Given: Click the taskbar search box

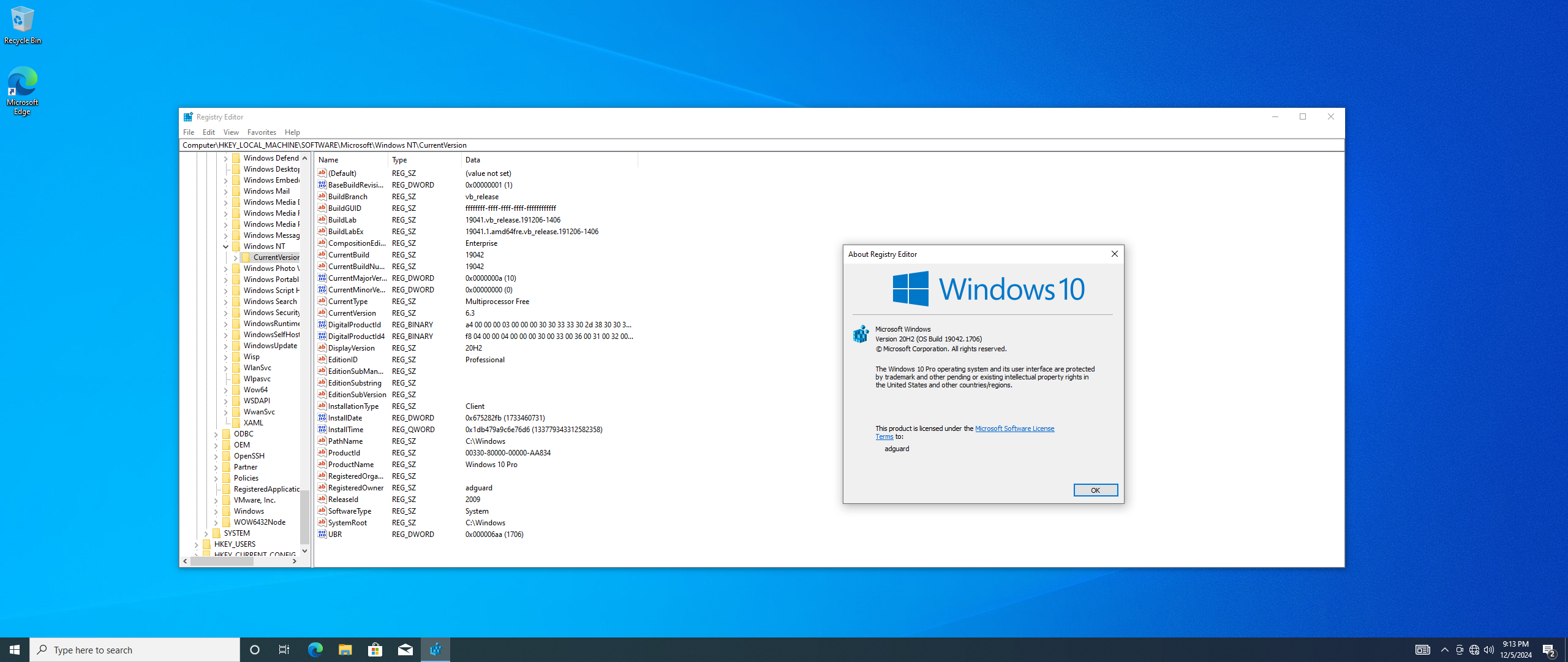Looking at the screenshot, I should (135, 650).
